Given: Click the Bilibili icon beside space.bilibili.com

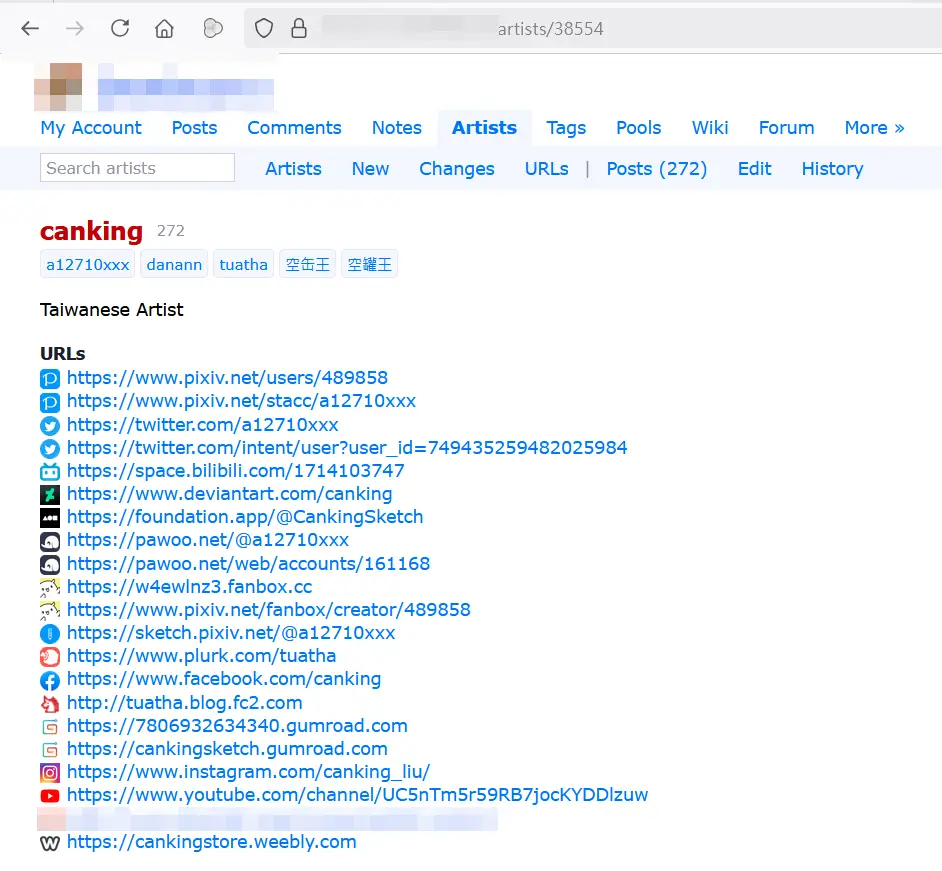Looking at the screenshot, I should pyautogui.click(x=50, y=472).
